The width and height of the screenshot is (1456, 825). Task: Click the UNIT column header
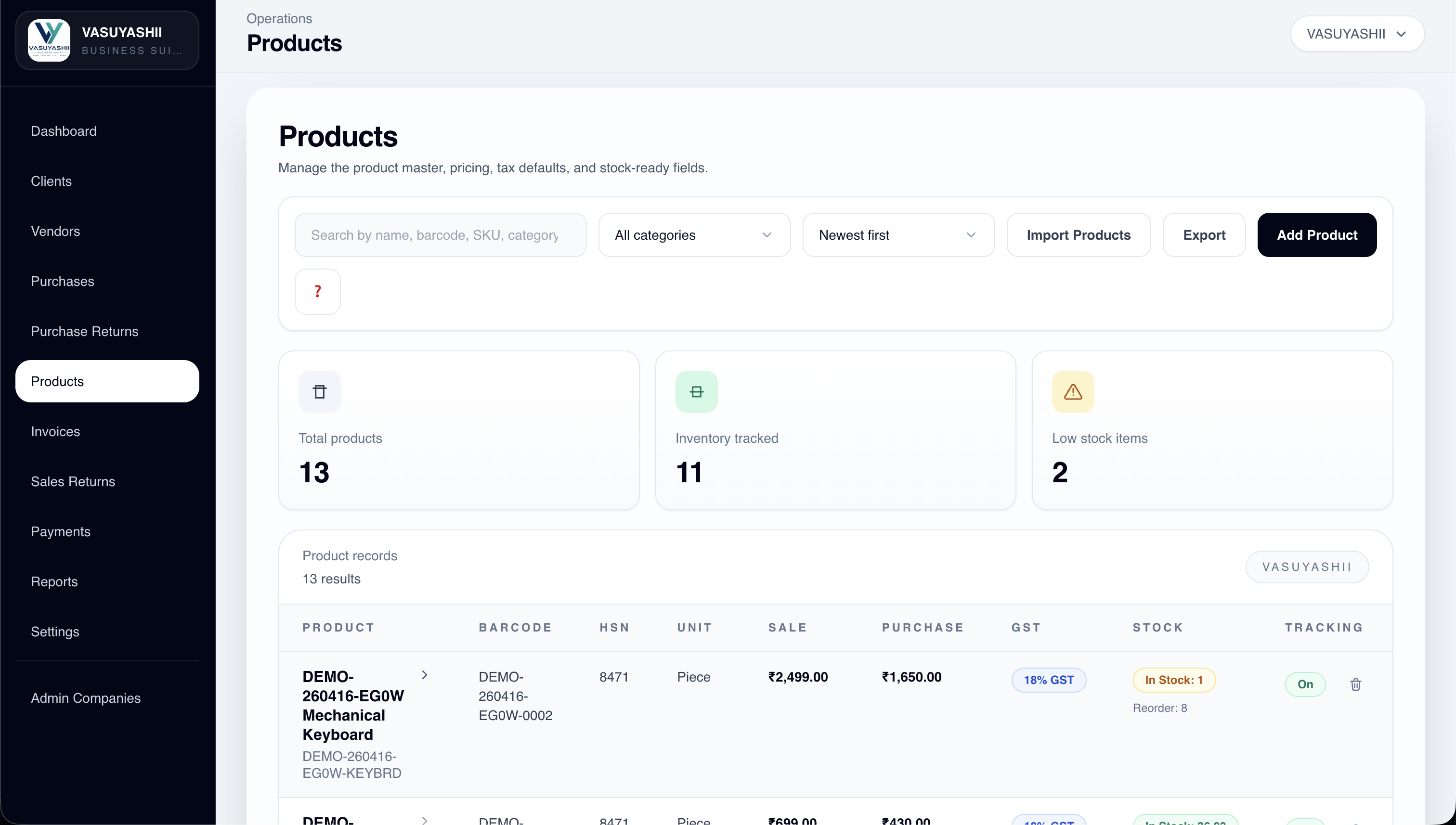[x=694, y=627]
